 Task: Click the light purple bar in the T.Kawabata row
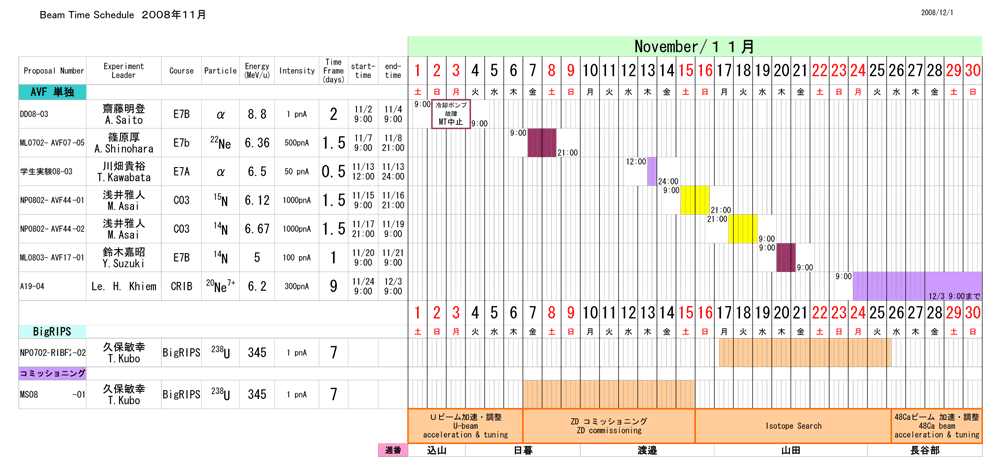tap(652, 172)
